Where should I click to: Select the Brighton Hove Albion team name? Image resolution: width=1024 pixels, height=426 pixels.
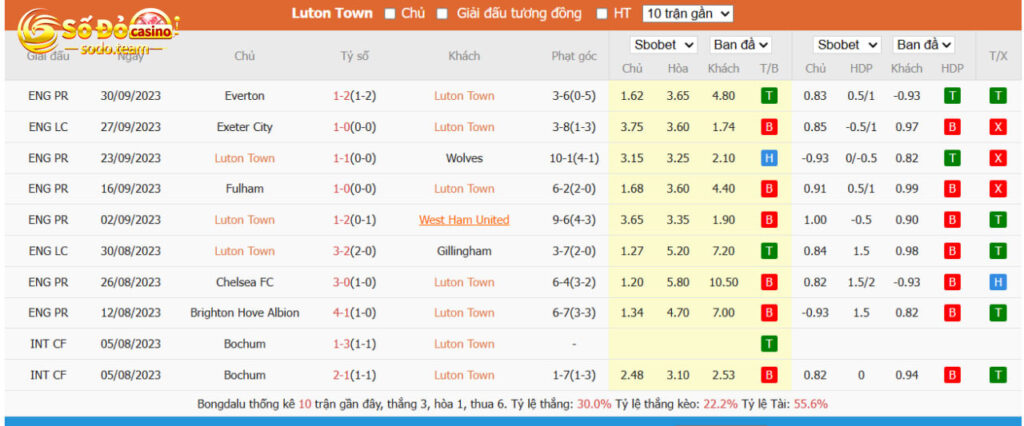click(244, 313)
